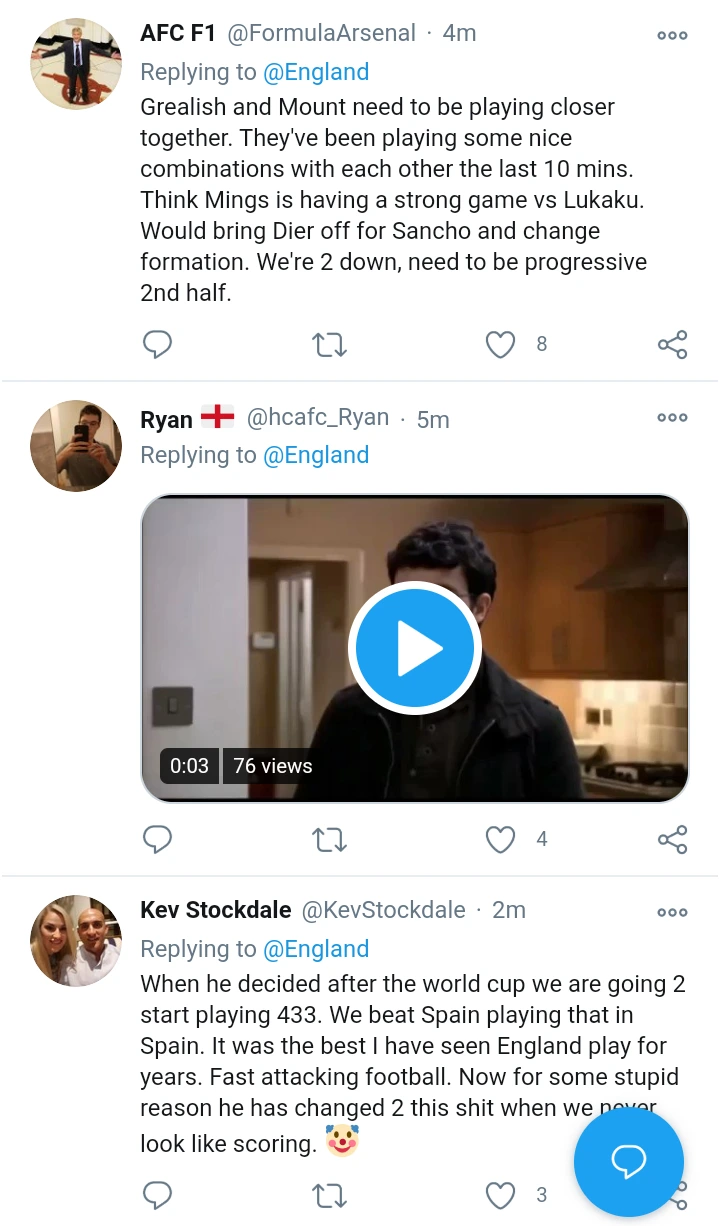Screen dimensions: 719x1226
Task: Retweet Kev Stockdale's tweet
Action: point(329,1194)
